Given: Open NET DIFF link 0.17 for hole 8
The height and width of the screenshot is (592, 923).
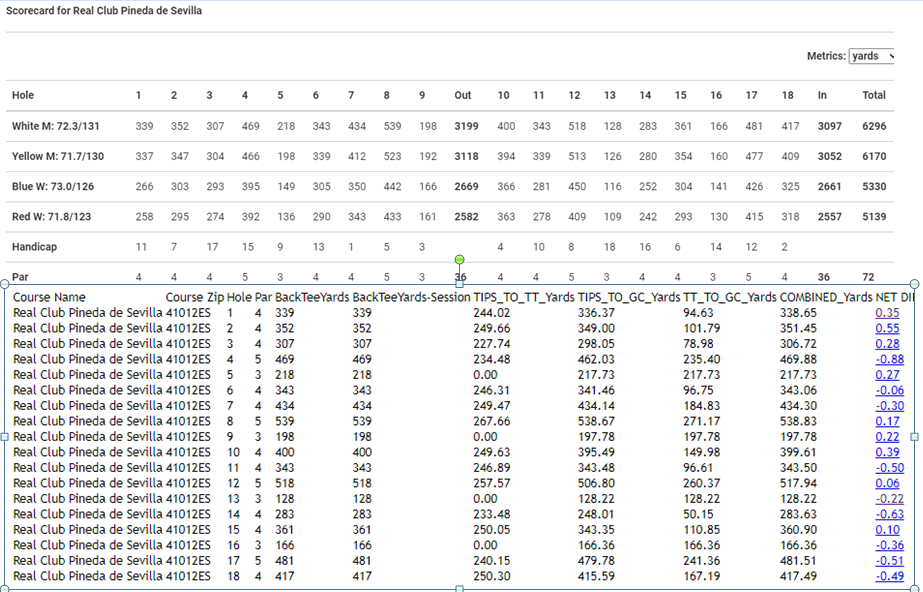Looking at the screenshot, I should 887,421.
